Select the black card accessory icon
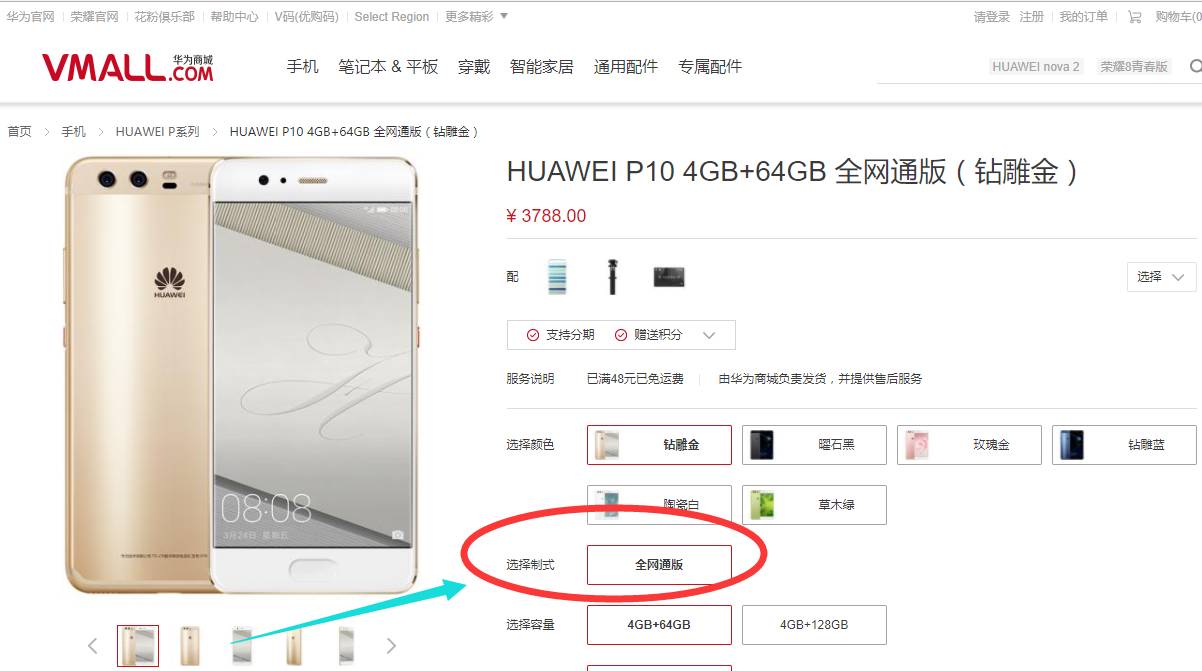Screen dimensions: 1202x671 [x=668, y=277]
